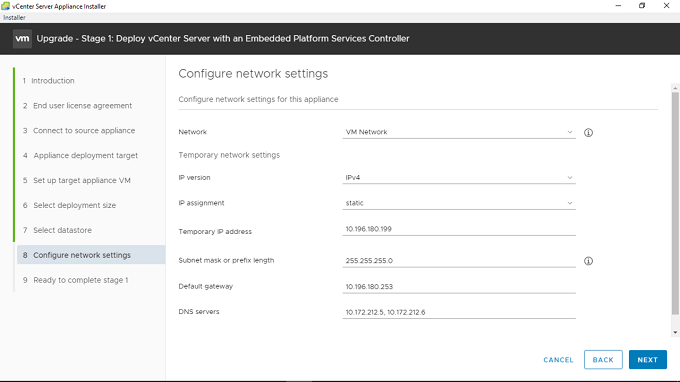Close the installer window

pos(666,6)
